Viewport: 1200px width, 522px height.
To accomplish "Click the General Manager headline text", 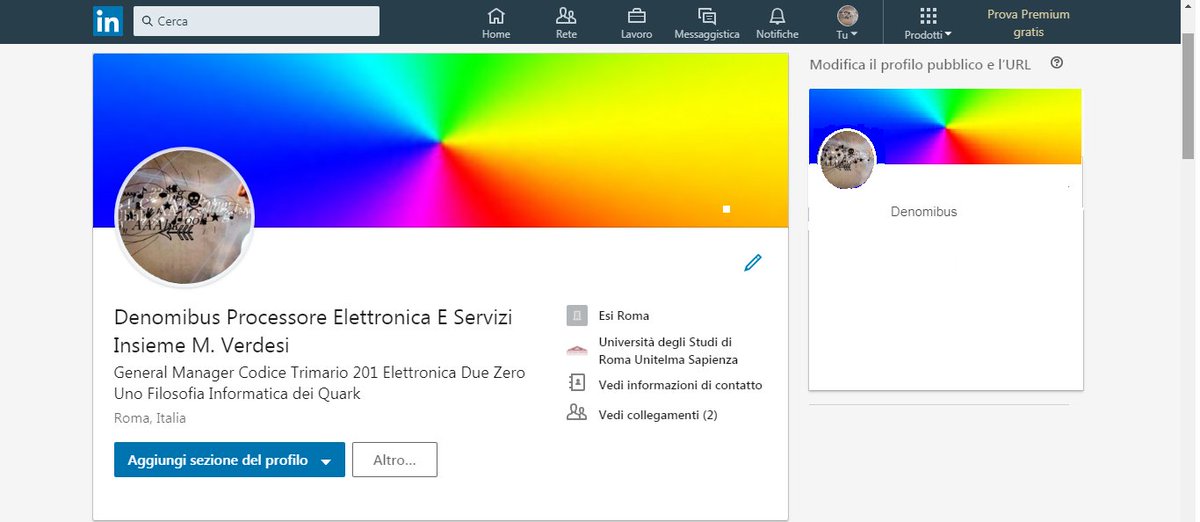I will coord(319,383).
